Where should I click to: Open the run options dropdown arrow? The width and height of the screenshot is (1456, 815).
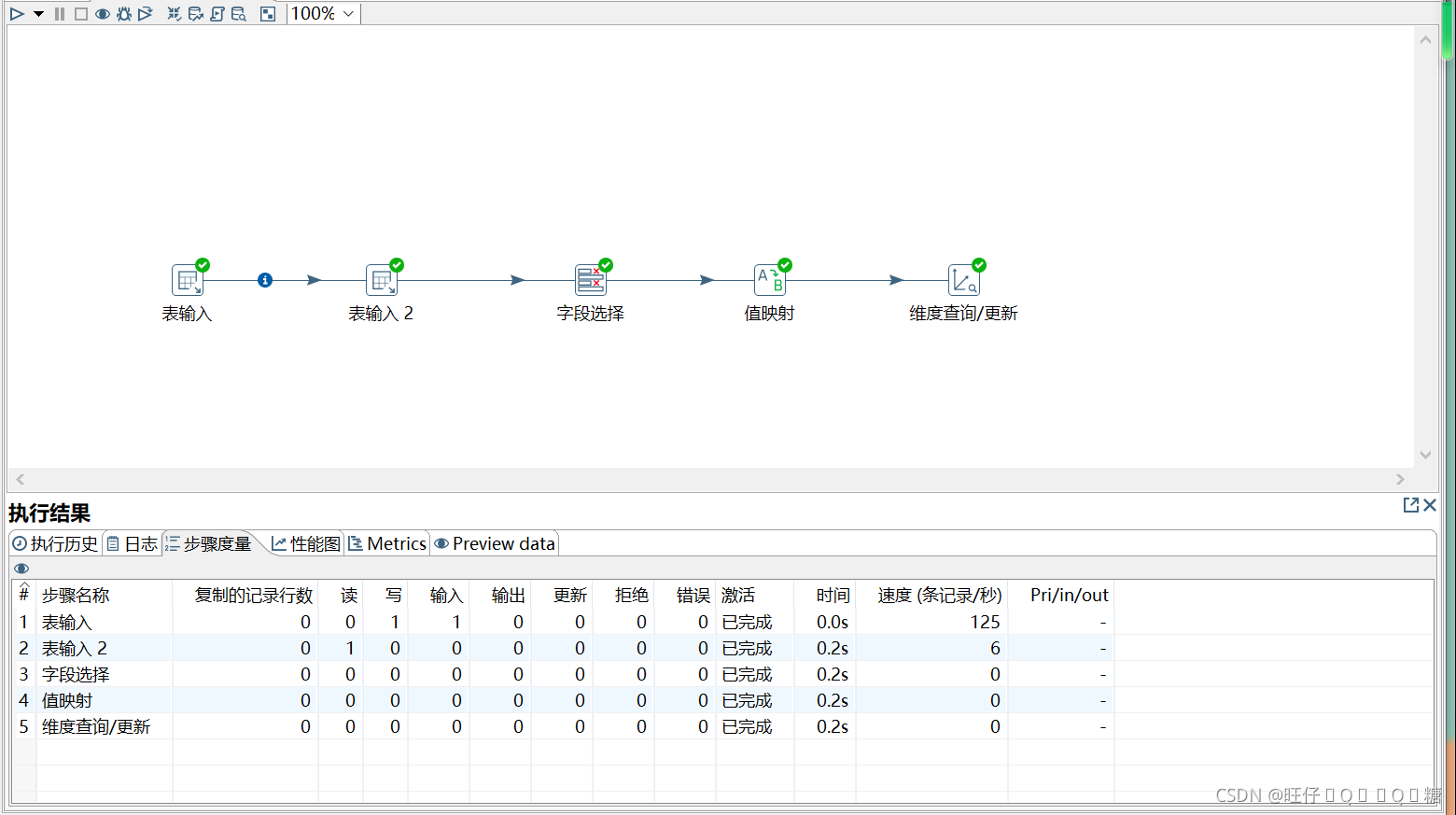[38, 14]
